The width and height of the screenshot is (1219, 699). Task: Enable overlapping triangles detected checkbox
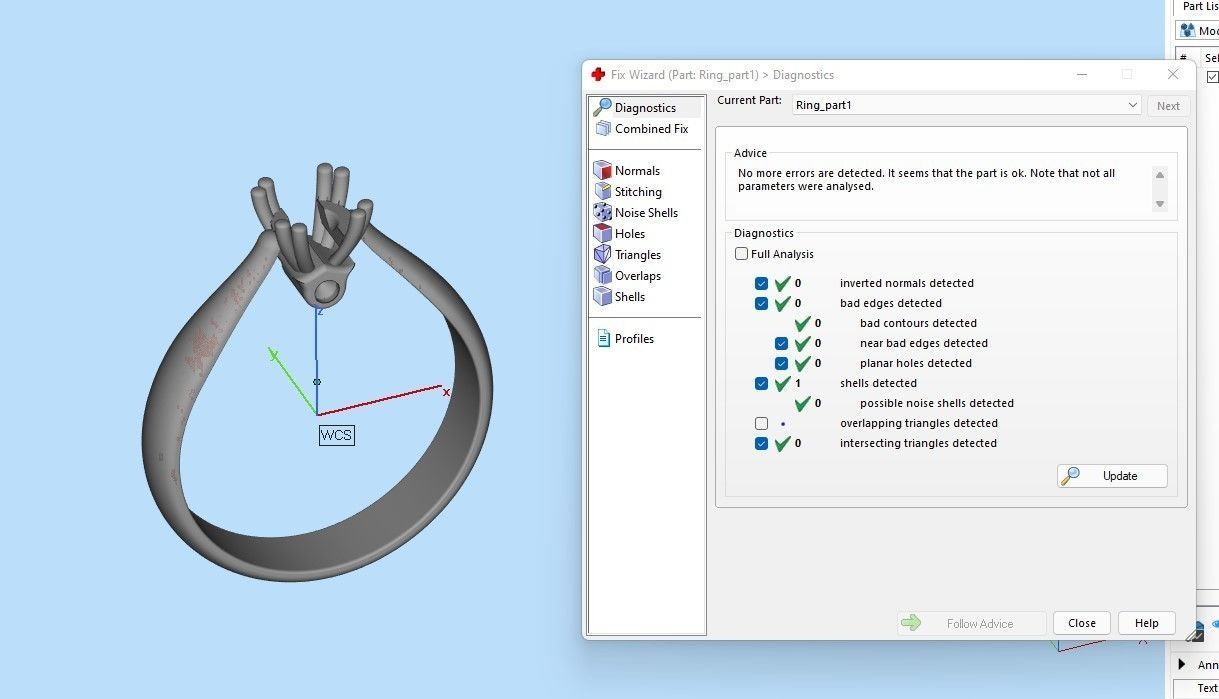[x=762, y=423]
